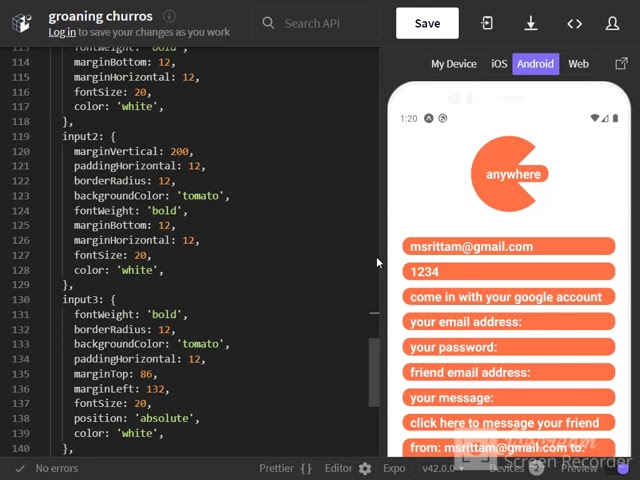The height and width of the screenshot is (480, 640).
Task: Click the msrittam@gmail.com field in preview
Action: pyautogui.click(x=509, y=247)
